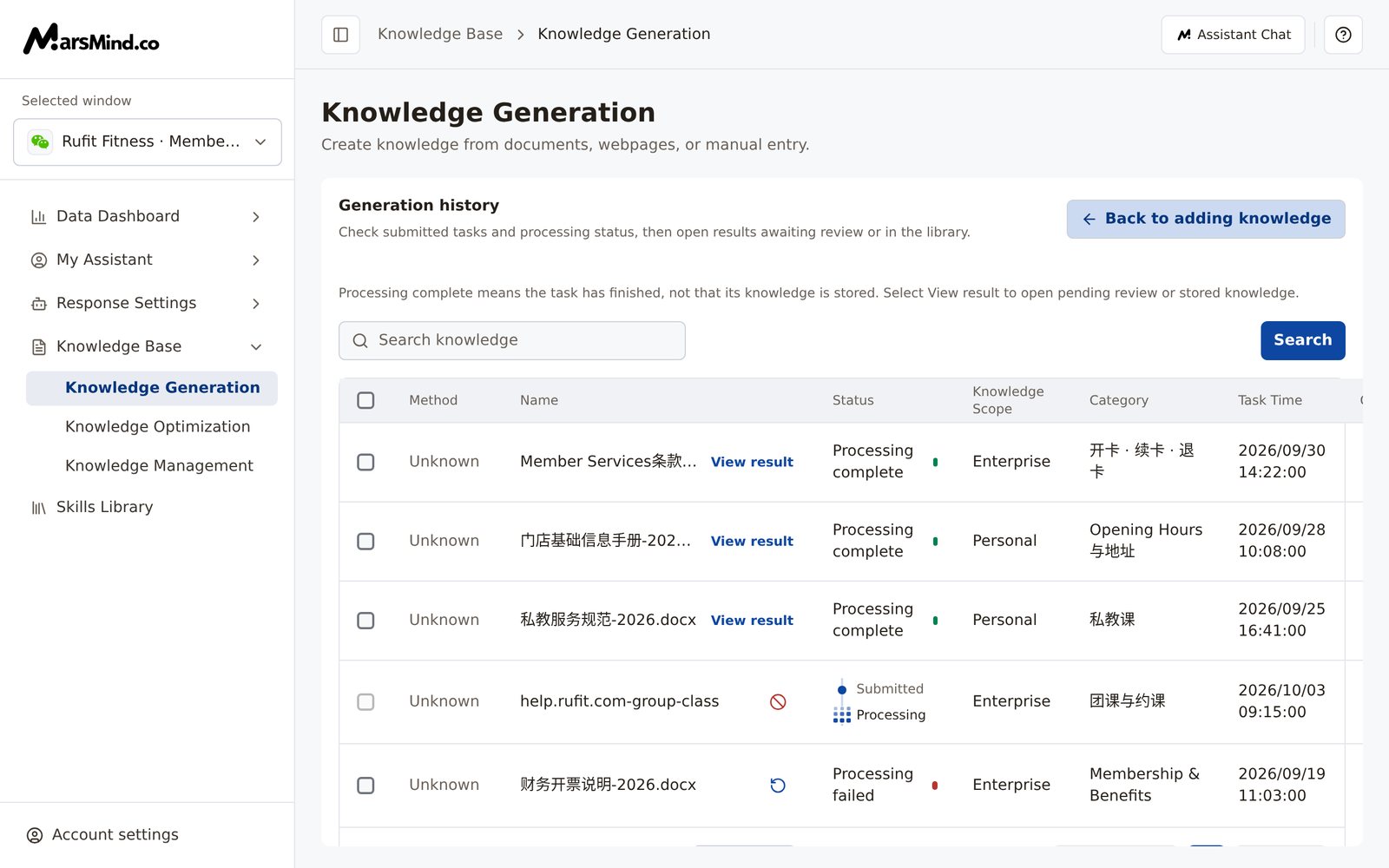Click the Response Settings robot icon
The image size is (1389, 868).
point(39,304)
